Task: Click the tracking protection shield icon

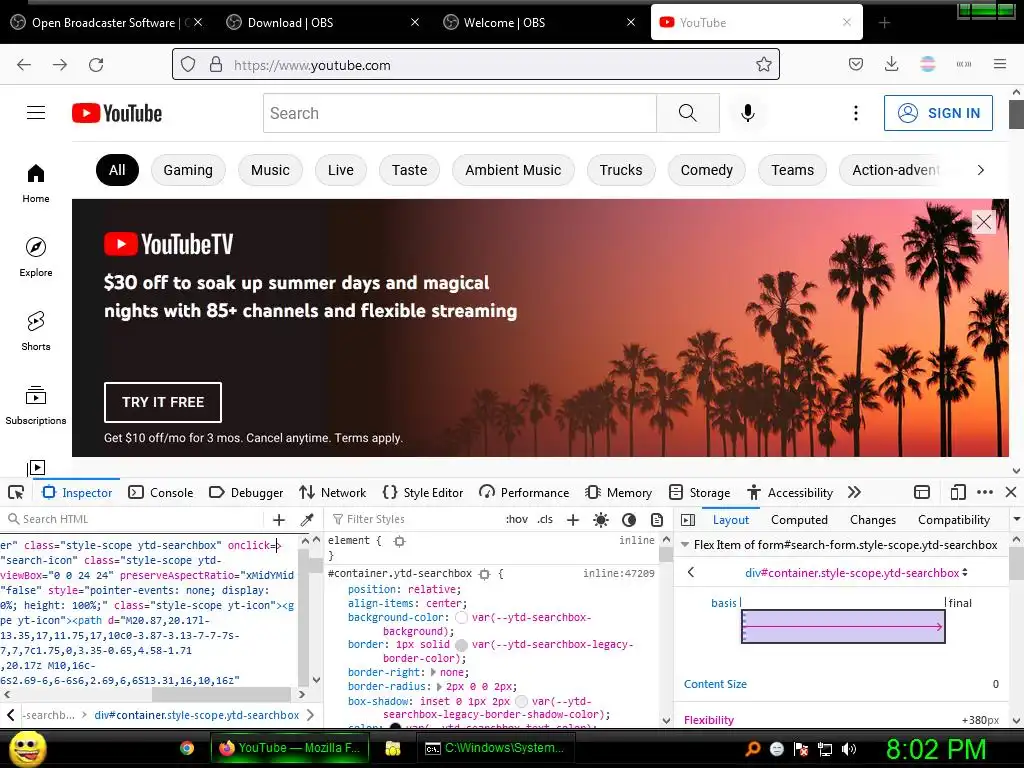Action: coord(188,64)
